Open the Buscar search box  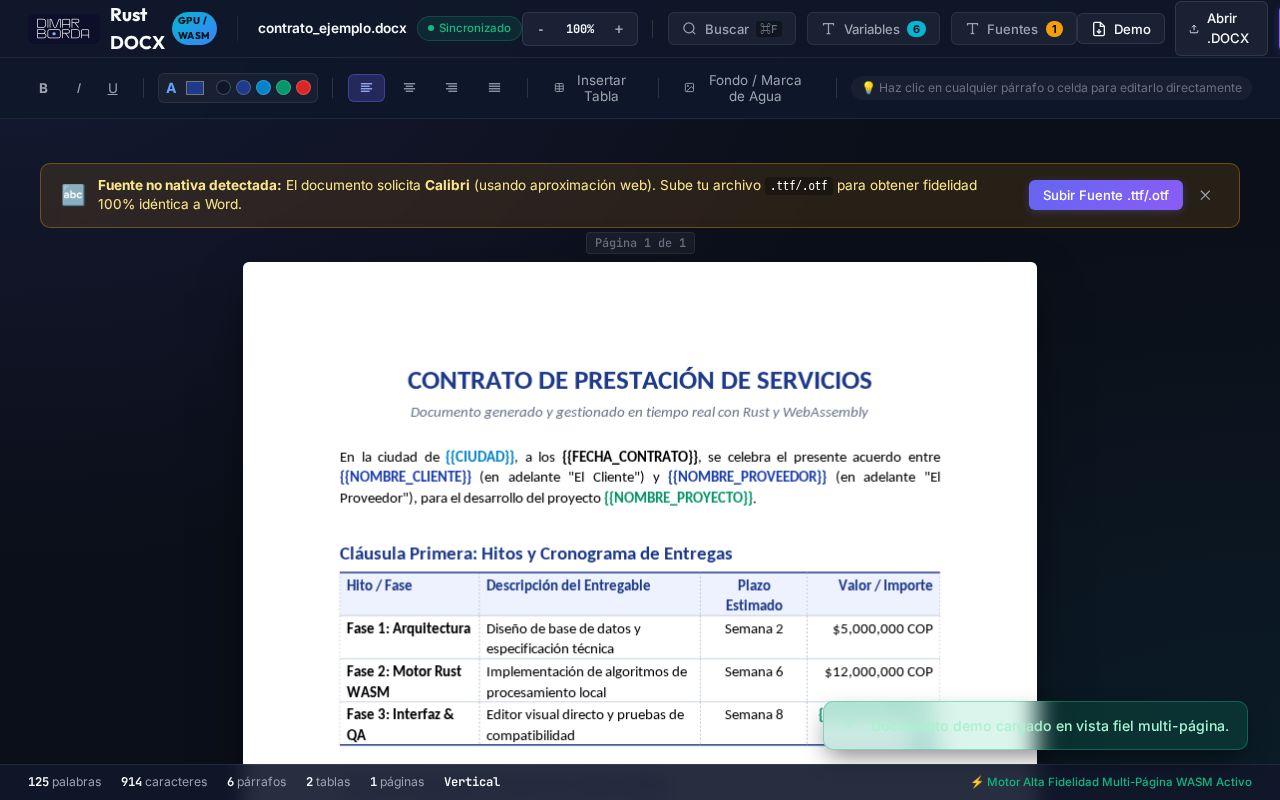click(732, 29)
